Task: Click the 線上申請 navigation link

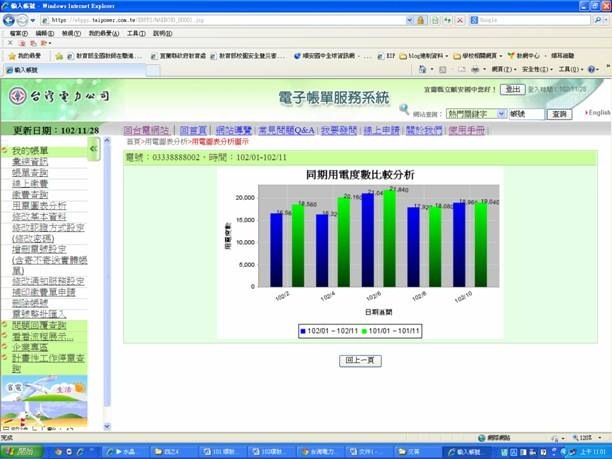Action: (381, 130)
